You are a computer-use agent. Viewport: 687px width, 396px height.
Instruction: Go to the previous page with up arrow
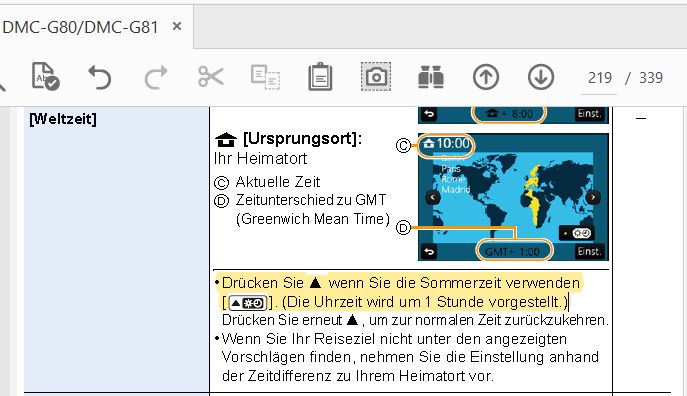(485, 77)
